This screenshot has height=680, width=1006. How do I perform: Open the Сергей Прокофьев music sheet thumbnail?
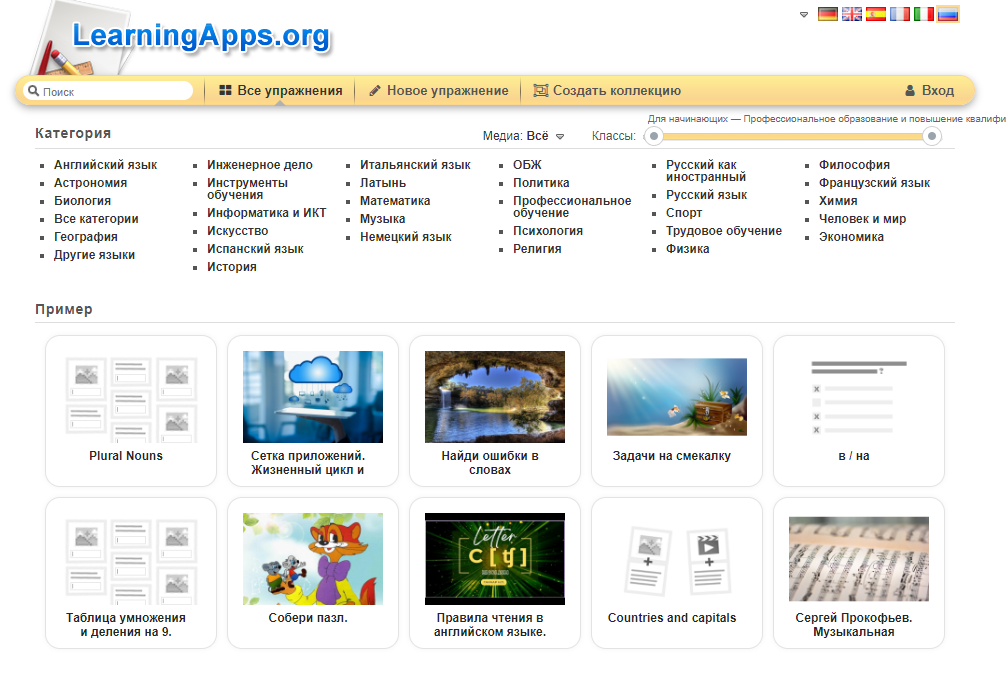pyautogui.click(x=859, y=559)
